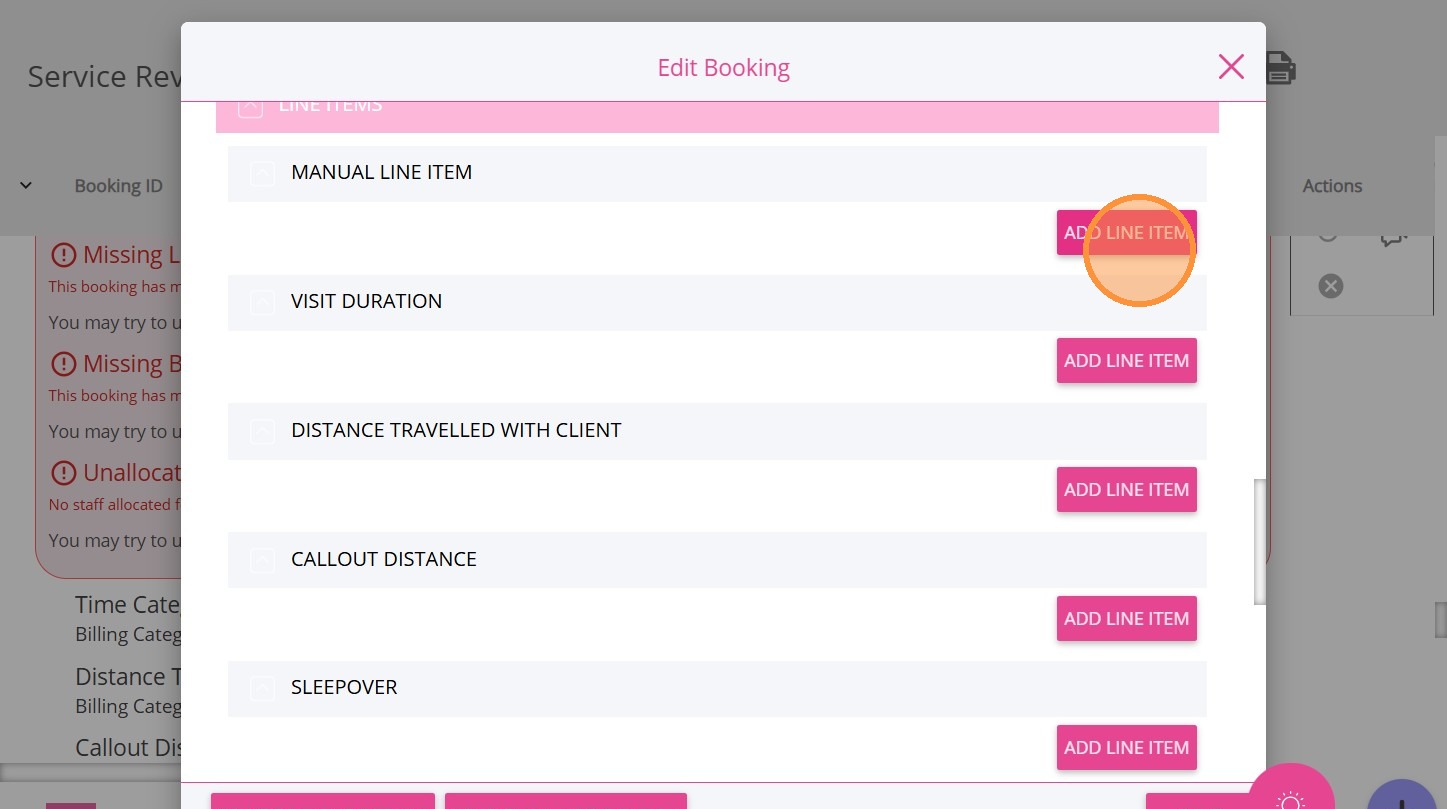
Task: Click the printer icon
Action: click(1281, 68)
